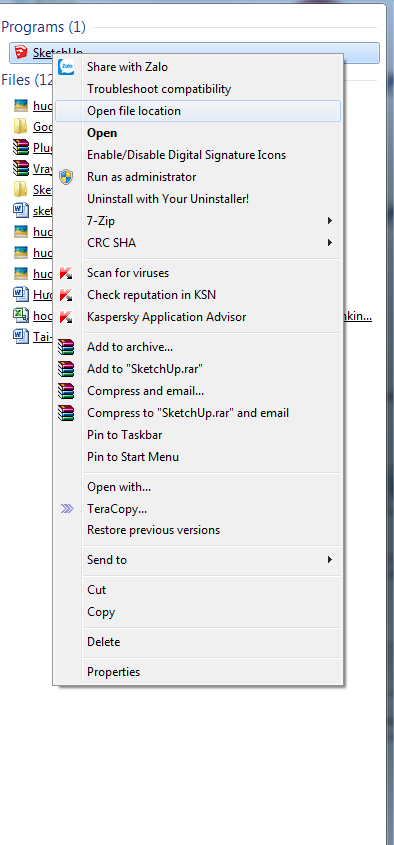Click the Kaspersky icon for Scan for viruses

[x=66, y=273]
